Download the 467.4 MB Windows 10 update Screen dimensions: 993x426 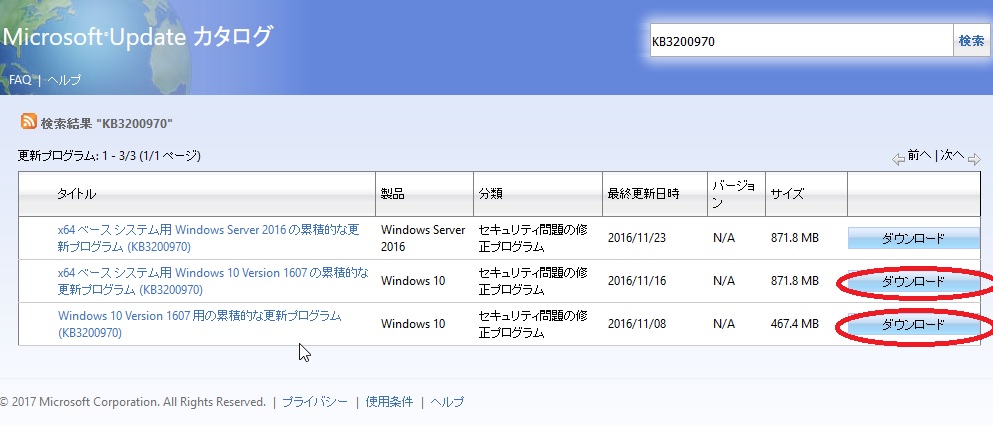(913, 325)
